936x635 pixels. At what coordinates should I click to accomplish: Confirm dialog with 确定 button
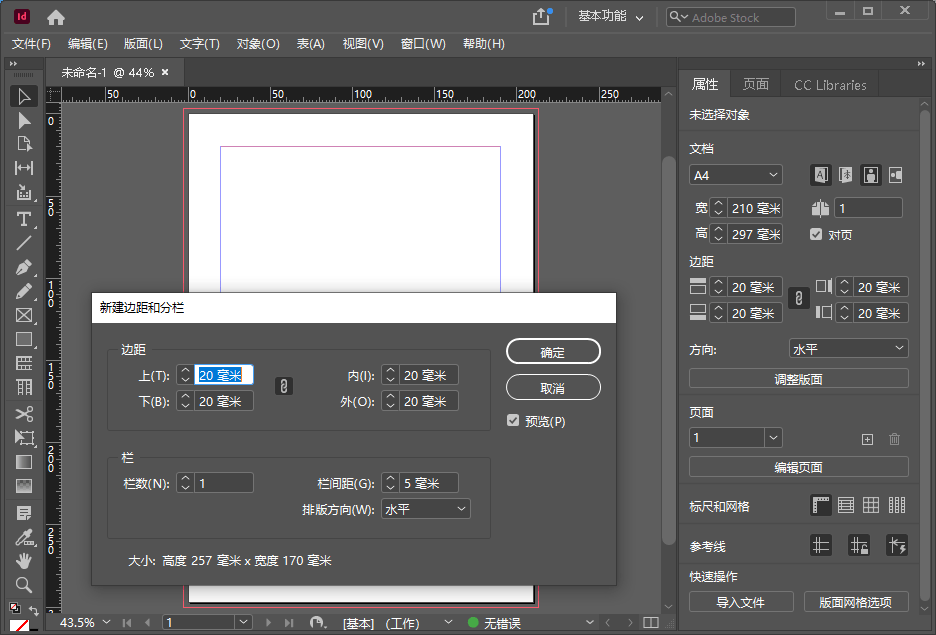click(x=553, y=352)
